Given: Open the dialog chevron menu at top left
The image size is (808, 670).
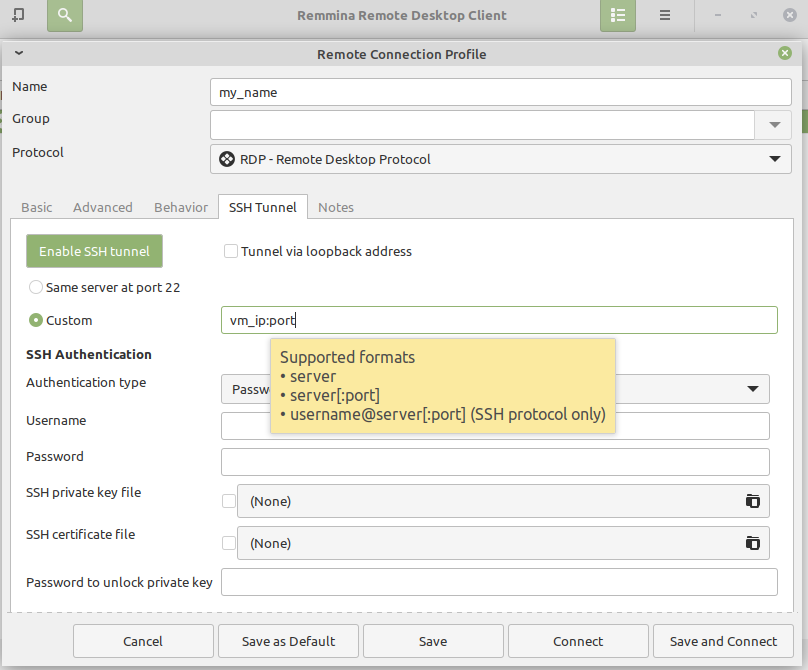Looking at the screenshot, I should tap(19, 53).
